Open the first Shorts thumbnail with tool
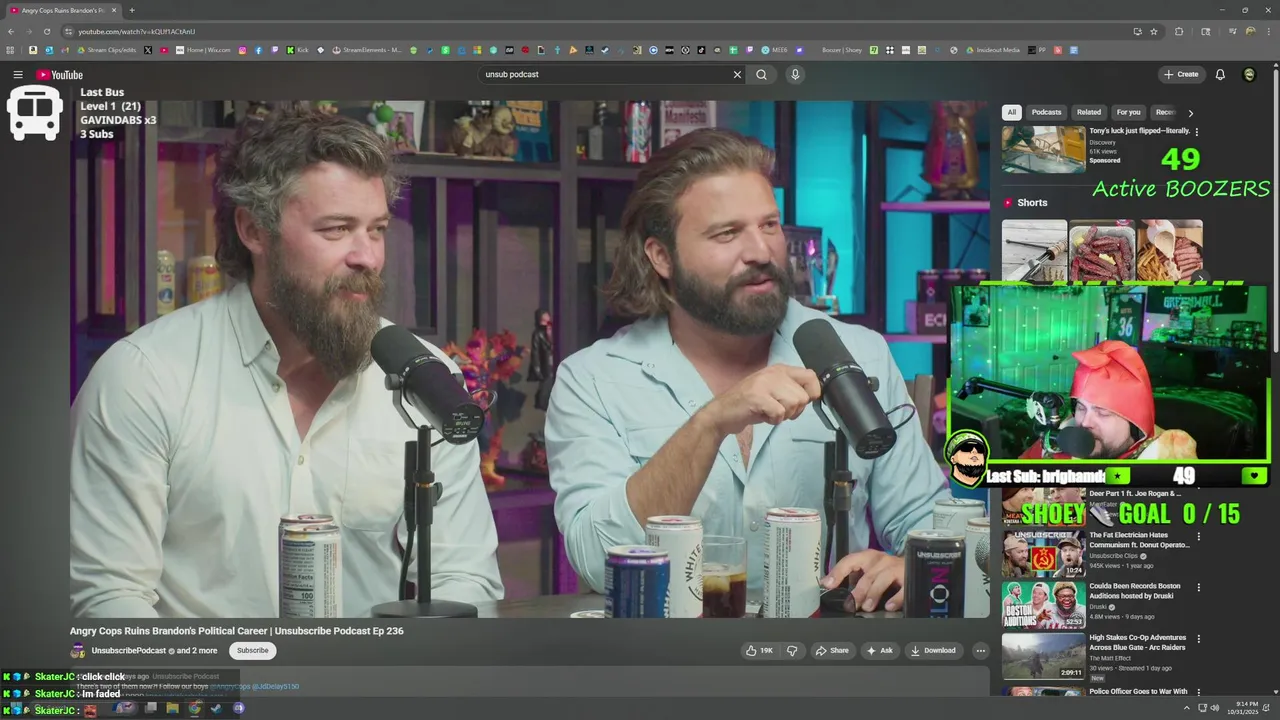 [x=1034, y=251]
